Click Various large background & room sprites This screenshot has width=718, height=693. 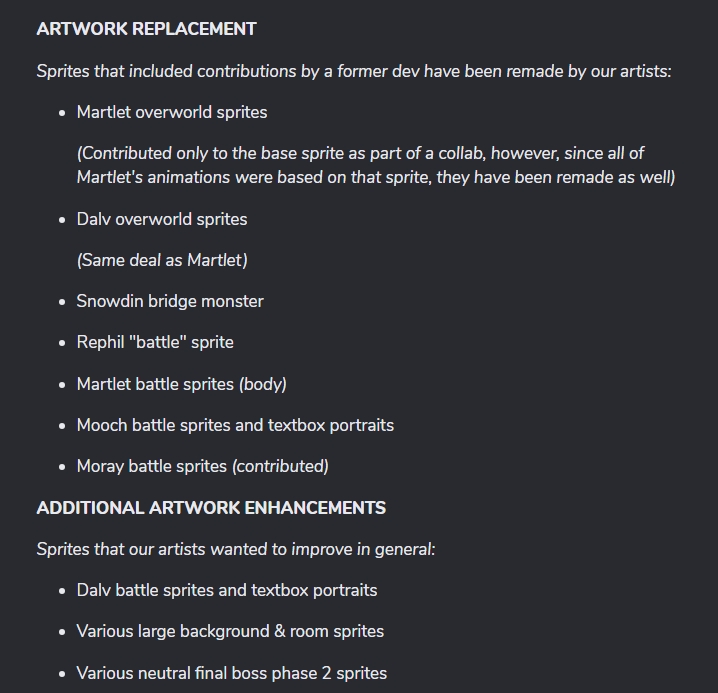pyautogui.click(x=230, y=631)
